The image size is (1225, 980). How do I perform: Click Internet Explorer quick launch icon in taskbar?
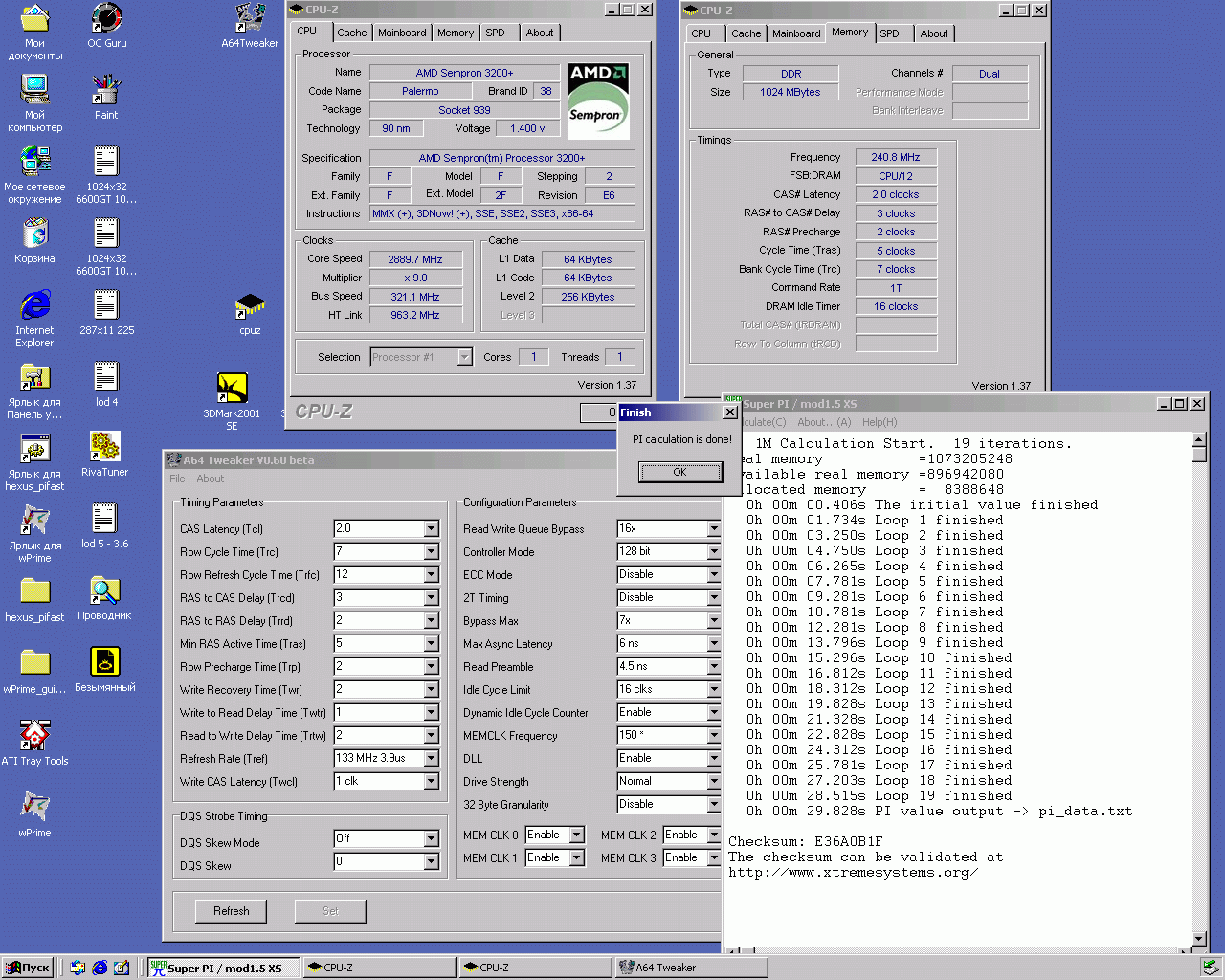tap(100, 968)
